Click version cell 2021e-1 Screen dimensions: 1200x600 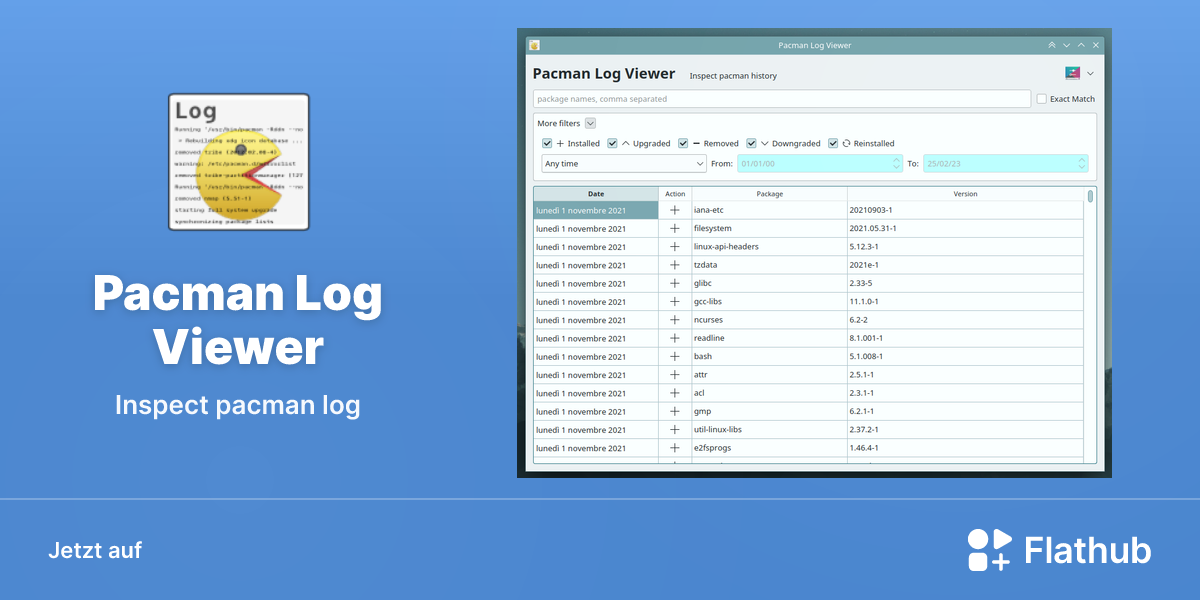965,265
